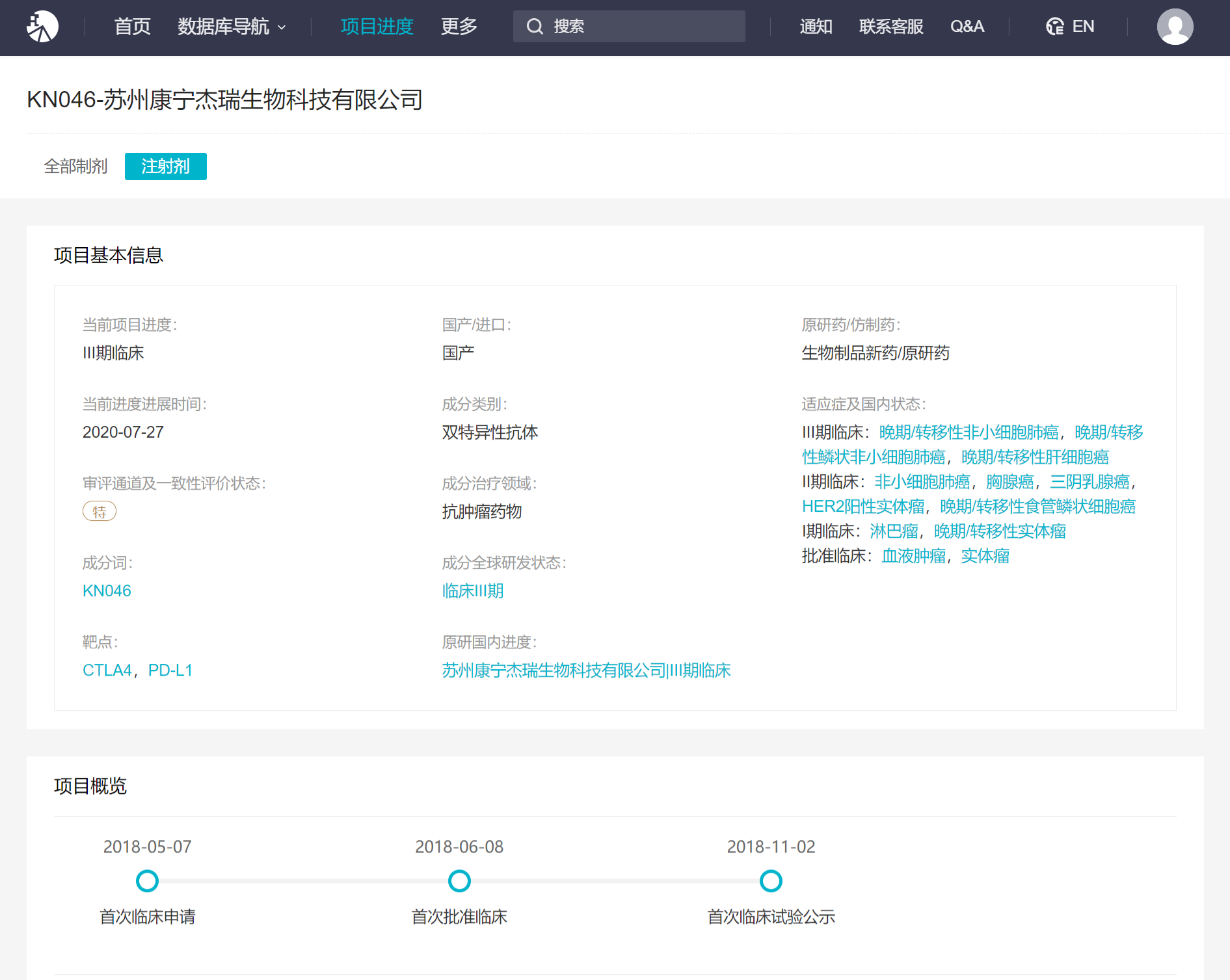1230x980 pixels.
Task: Click the page title KN046-苏州康宁杰瑞生物科技有限公司
Action: point(225,99)
